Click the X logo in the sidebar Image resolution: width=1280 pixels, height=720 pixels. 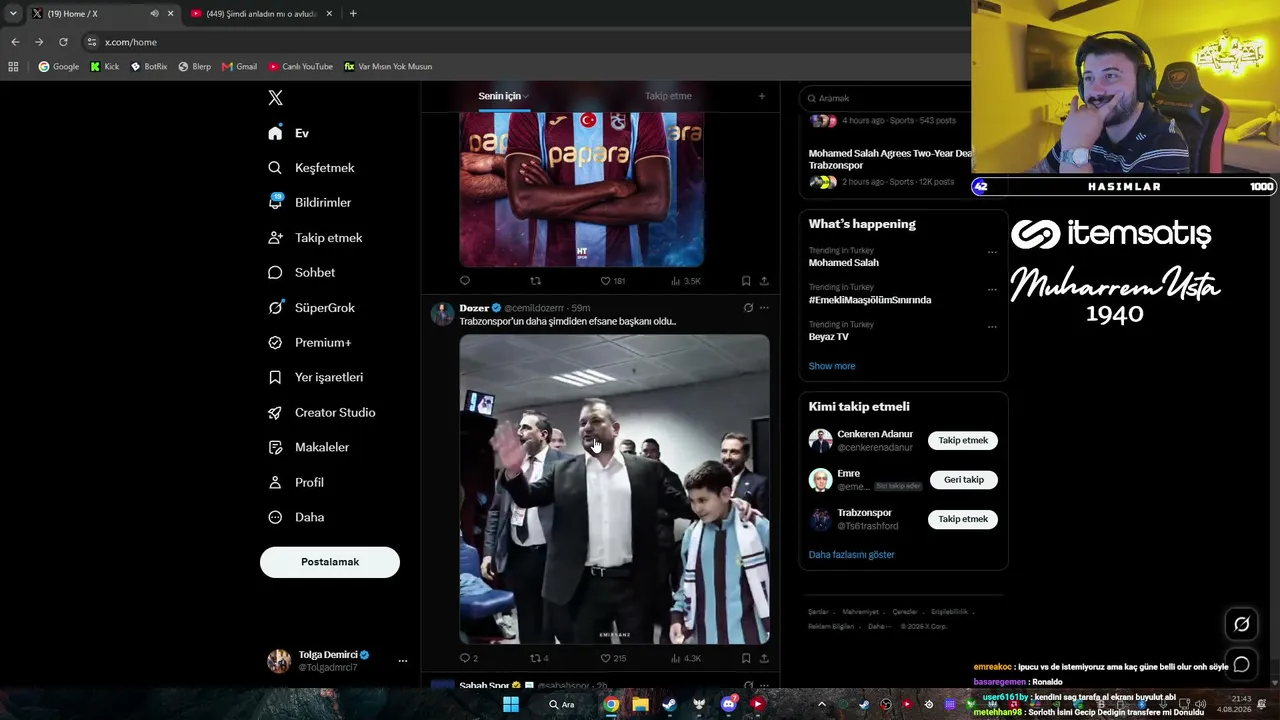click(276, 98)
